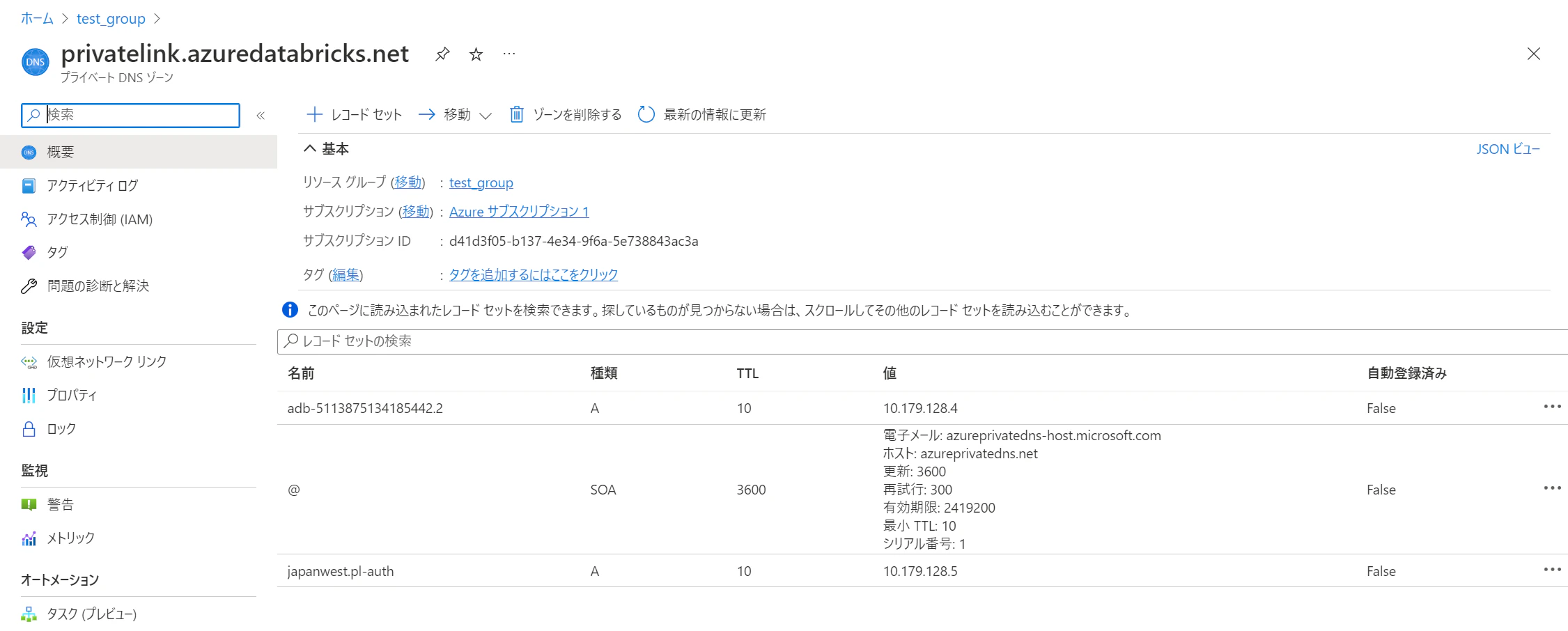This screenshot has height=631, width=1568.
Task: Mark zone as favorite with star icon
Action: coord(476,54)
